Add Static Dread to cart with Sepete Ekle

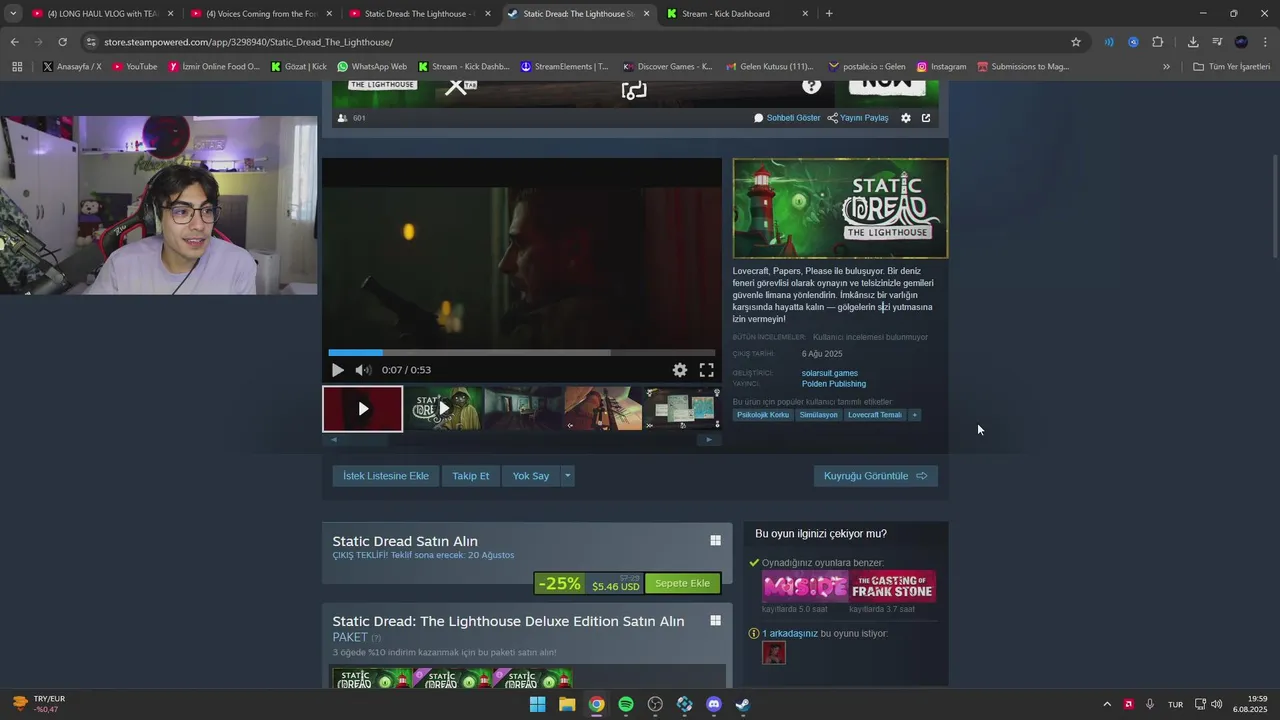point(682,583)
